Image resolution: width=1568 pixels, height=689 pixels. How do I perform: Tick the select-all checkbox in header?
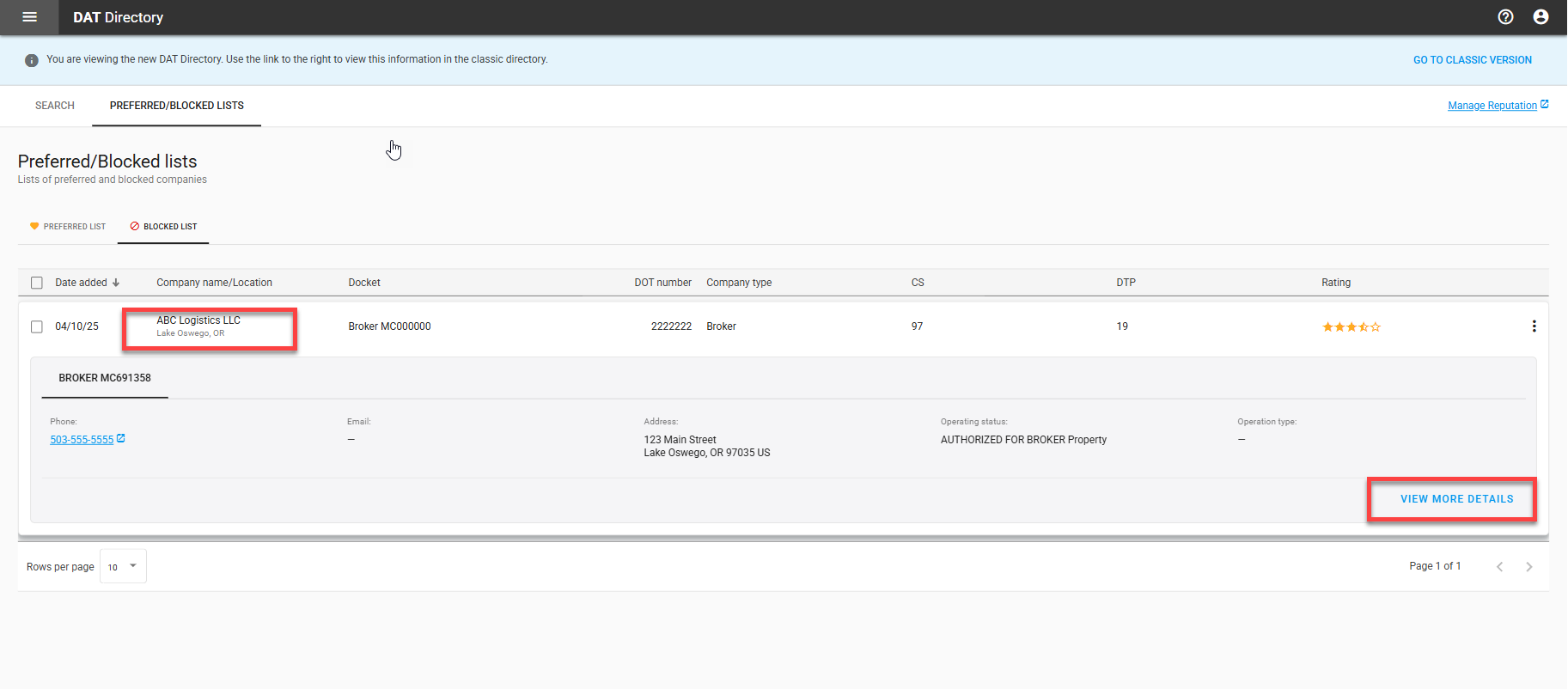click(x=37, y=283)
